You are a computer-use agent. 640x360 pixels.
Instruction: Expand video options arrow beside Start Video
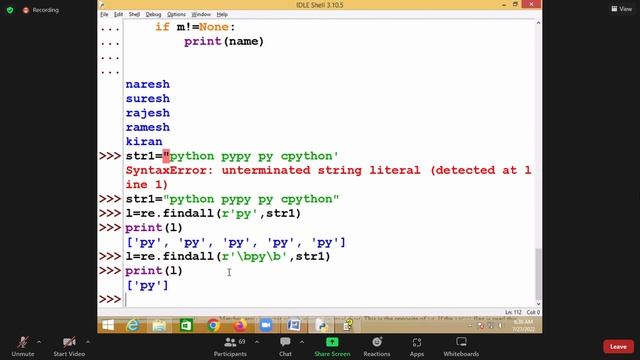[88, 342]
